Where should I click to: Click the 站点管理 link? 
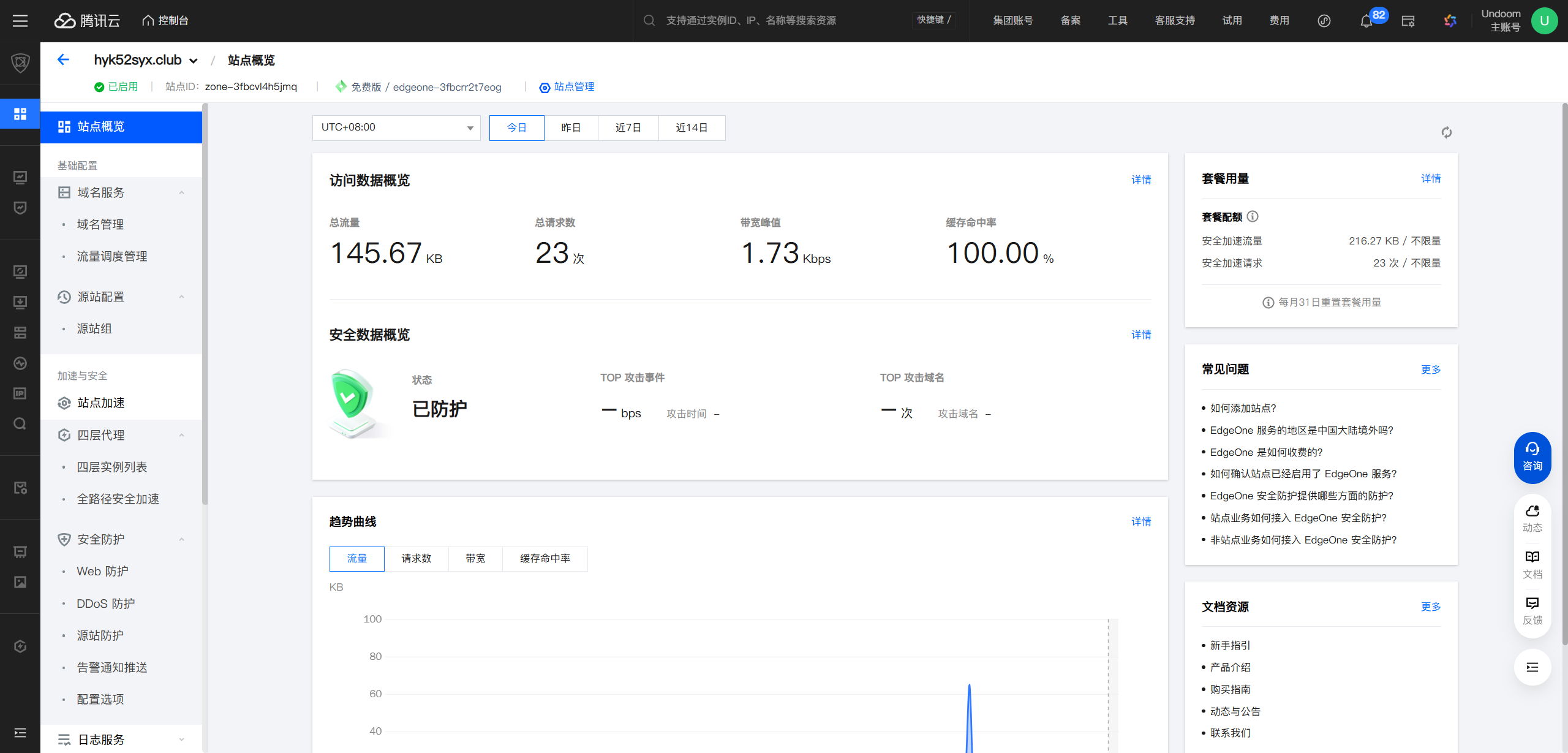(573, 86)
